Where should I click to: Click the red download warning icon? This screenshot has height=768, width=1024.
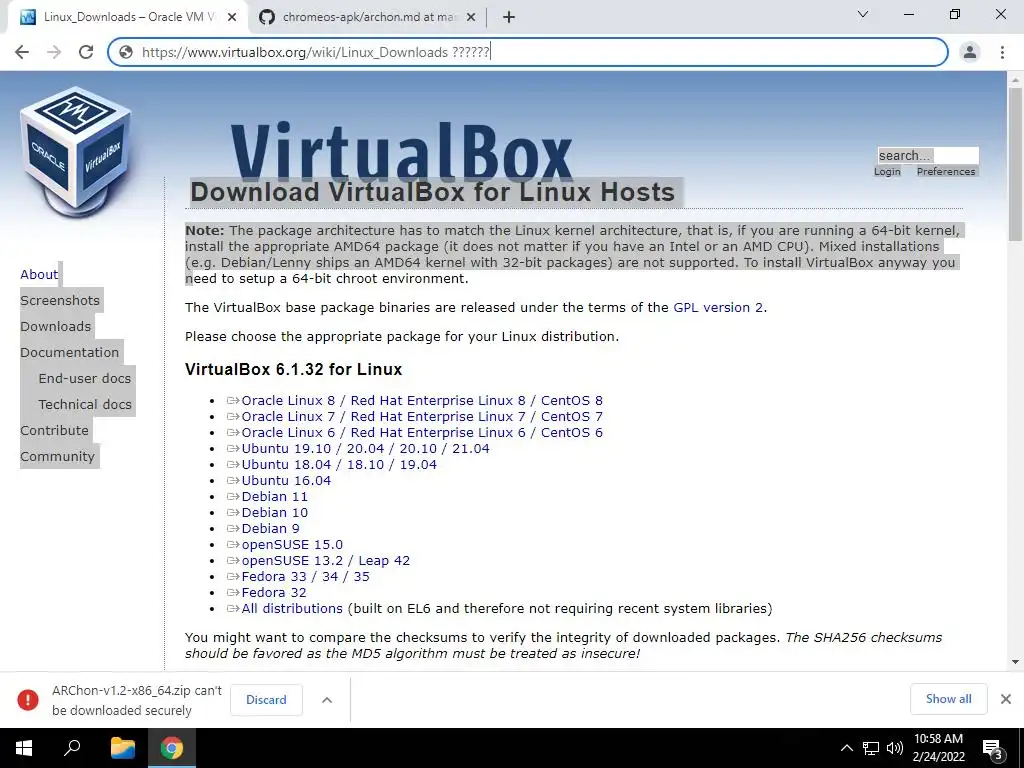(x=27, y=699)
